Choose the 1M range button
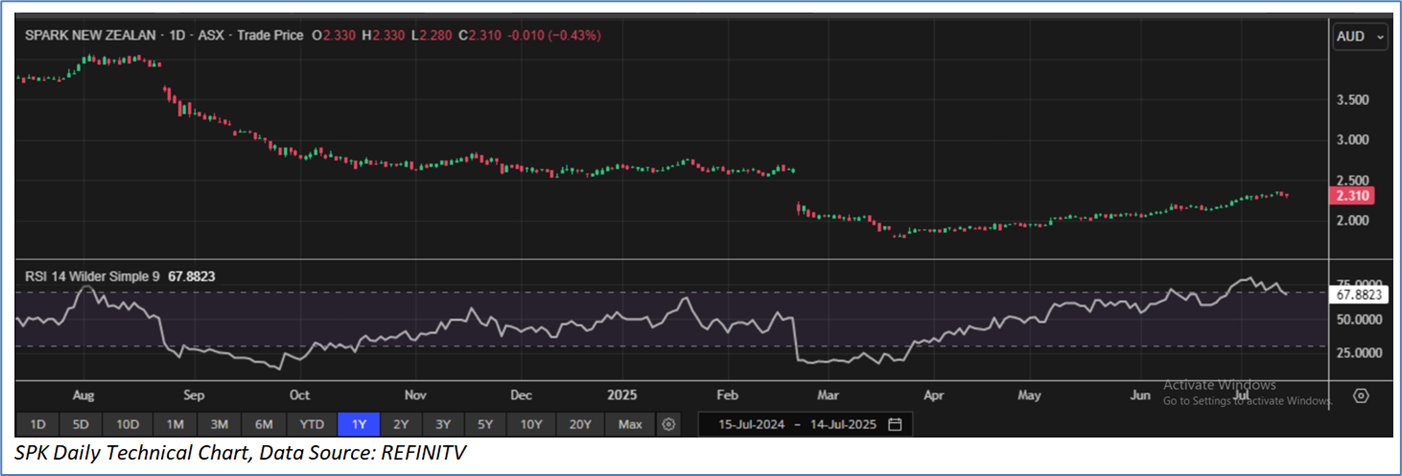The height and width of the screenshot is (476, 1402). 175,424
